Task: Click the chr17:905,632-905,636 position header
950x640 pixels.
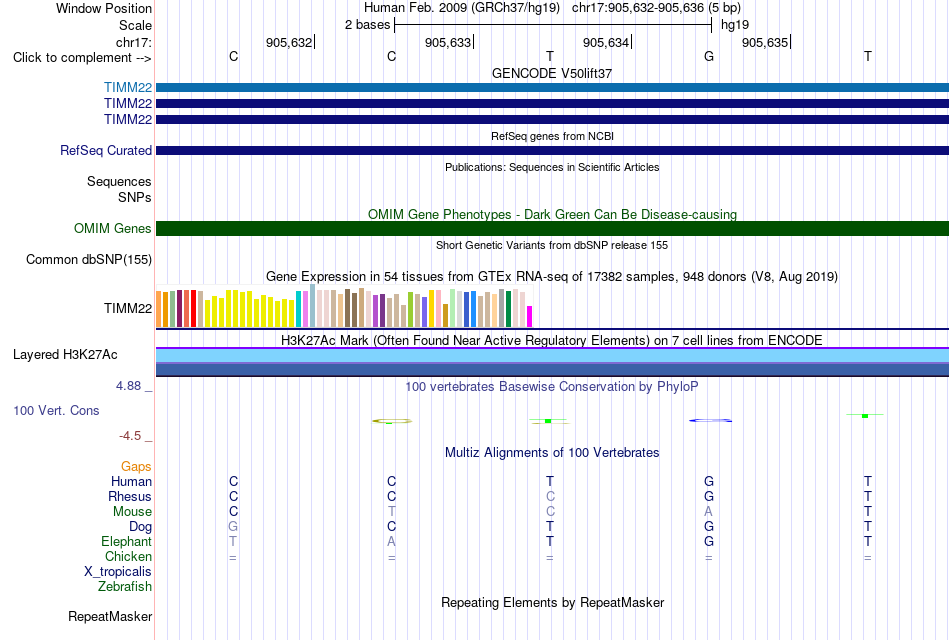Action: [x=656, y=8]
